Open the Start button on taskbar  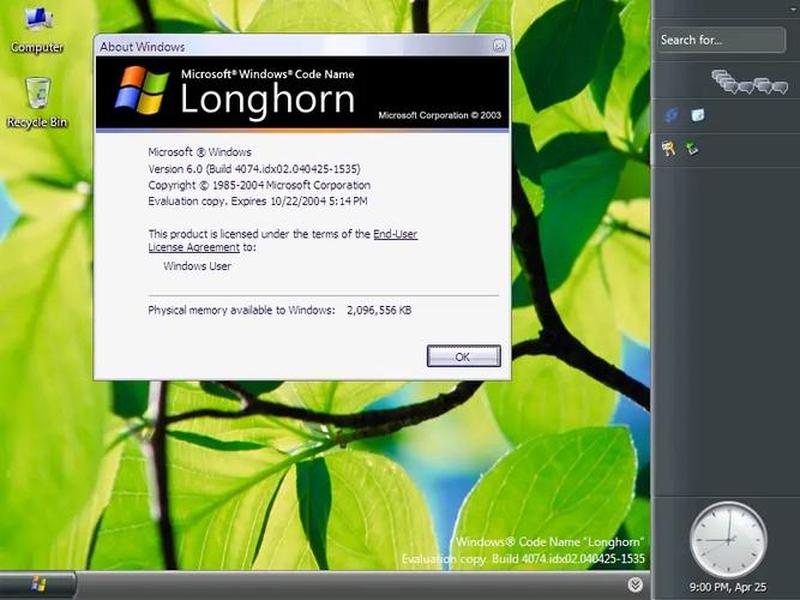click(38, 585)
